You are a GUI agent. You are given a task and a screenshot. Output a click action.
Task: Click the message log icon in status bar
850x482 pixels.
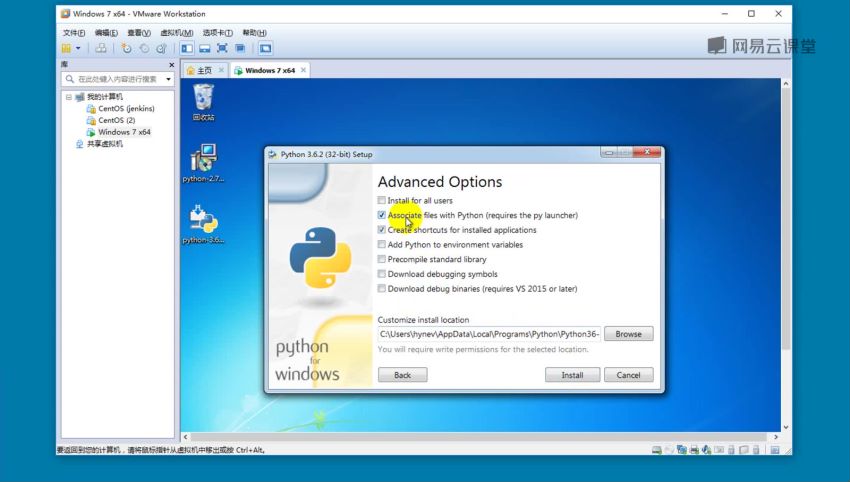tap(775, 450)
